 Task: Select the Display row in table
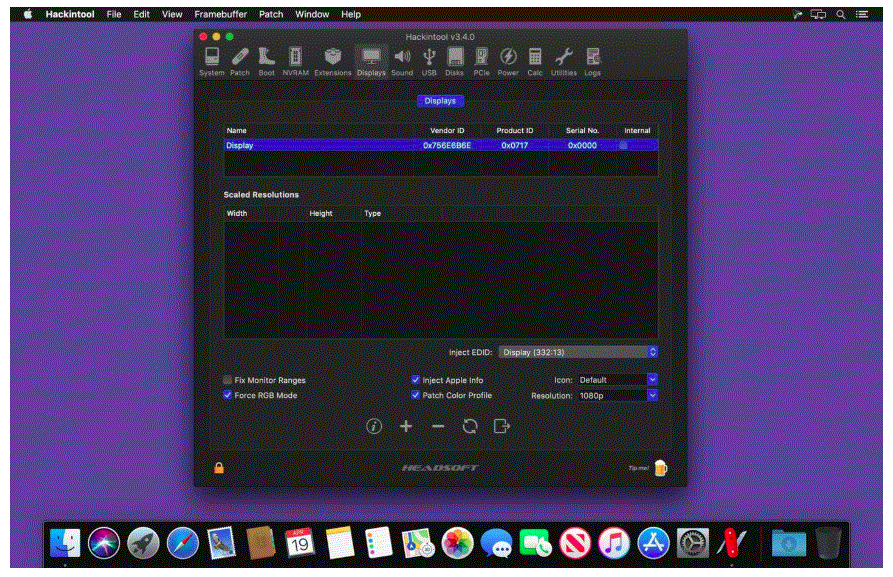441,145
